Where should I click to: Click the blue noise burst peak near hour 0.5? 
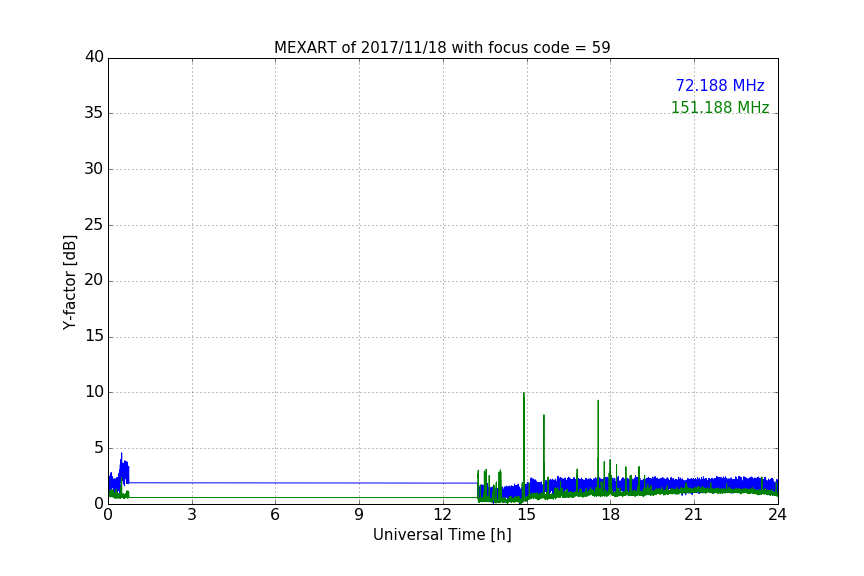[x=121, y=454]
